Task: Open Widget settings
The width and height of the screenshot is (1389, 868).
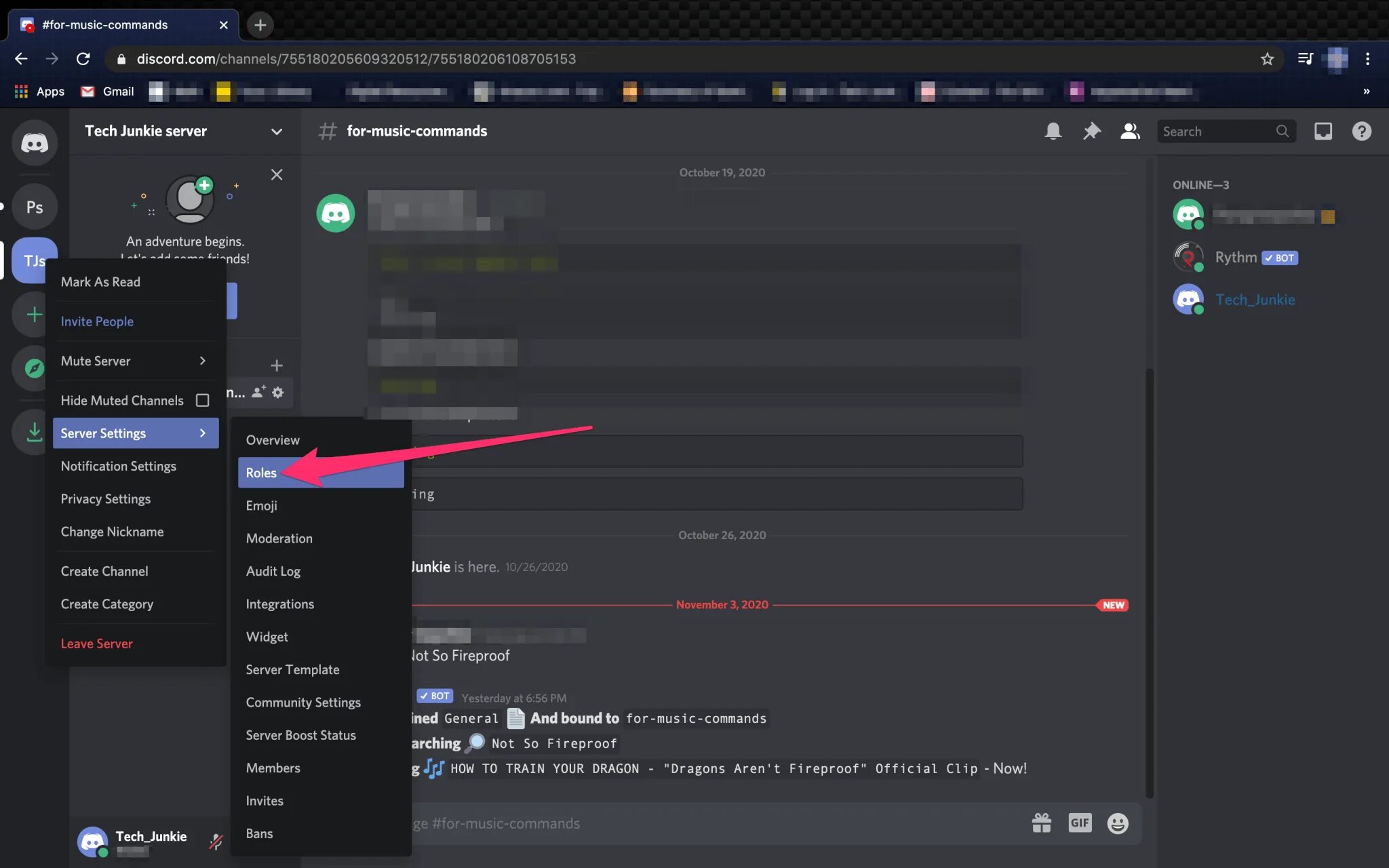Action: click(x=321, y=637)
